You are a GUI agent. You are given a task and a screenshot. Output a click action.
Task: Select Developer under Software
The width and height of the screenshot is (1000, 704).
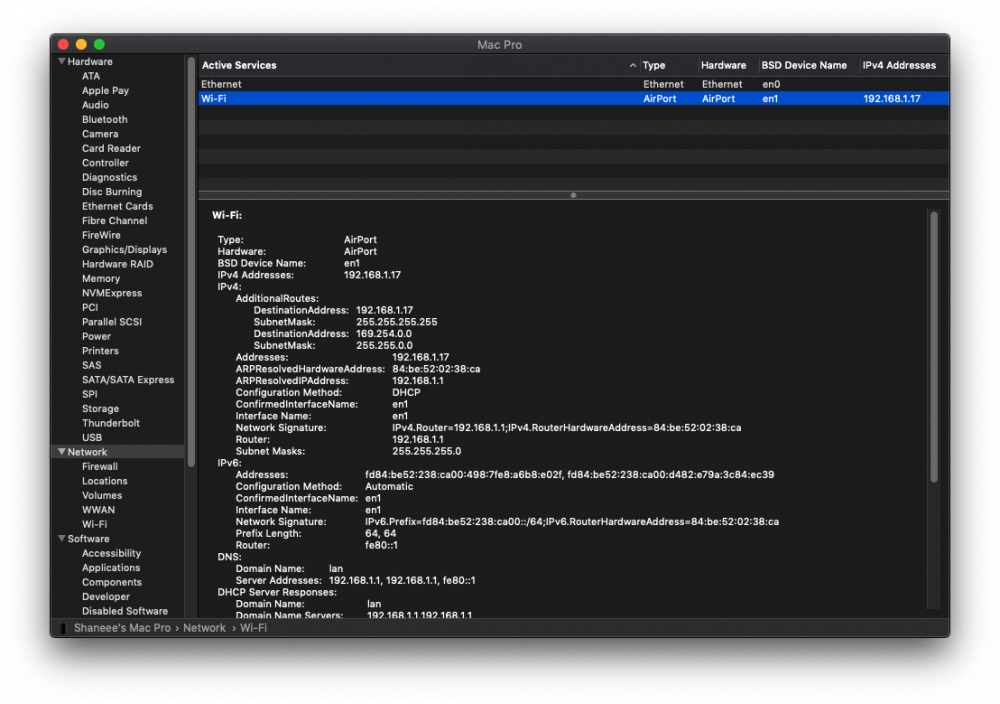106,596
